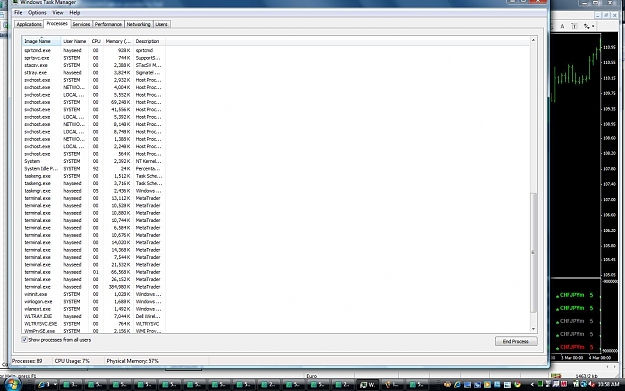
Task: Switch to the Processes tab
Action: (57, 24)
